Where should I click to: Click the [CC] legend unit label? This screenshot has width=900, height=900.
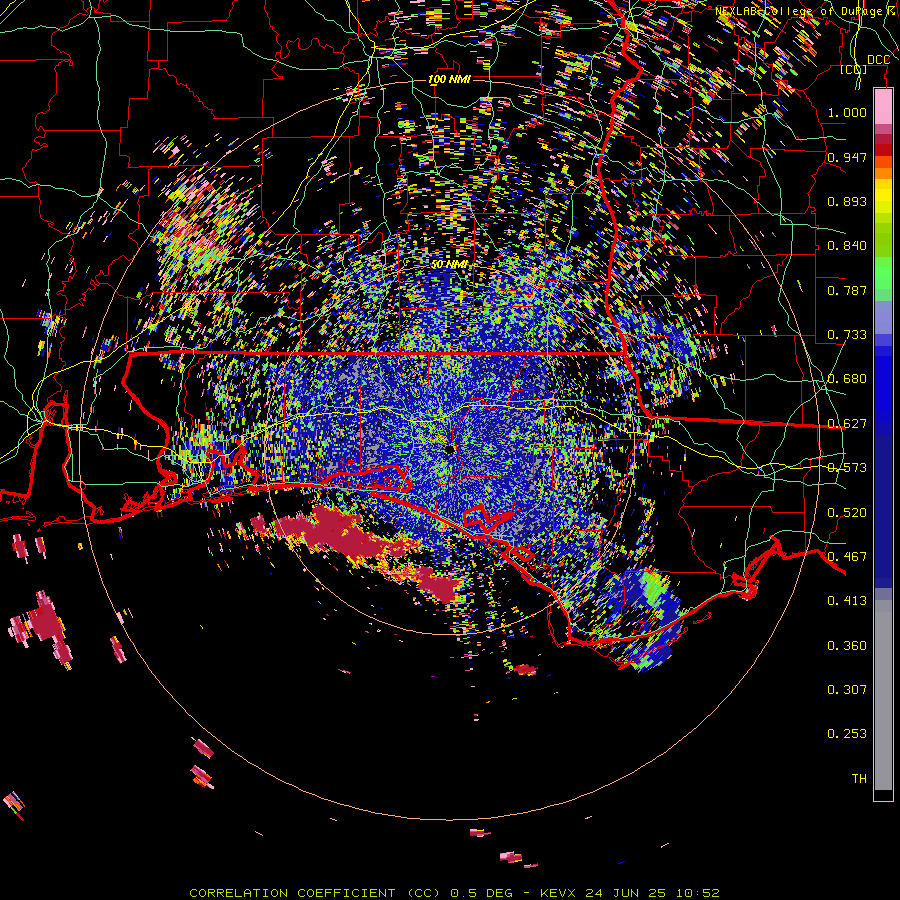tap(854, 69)
